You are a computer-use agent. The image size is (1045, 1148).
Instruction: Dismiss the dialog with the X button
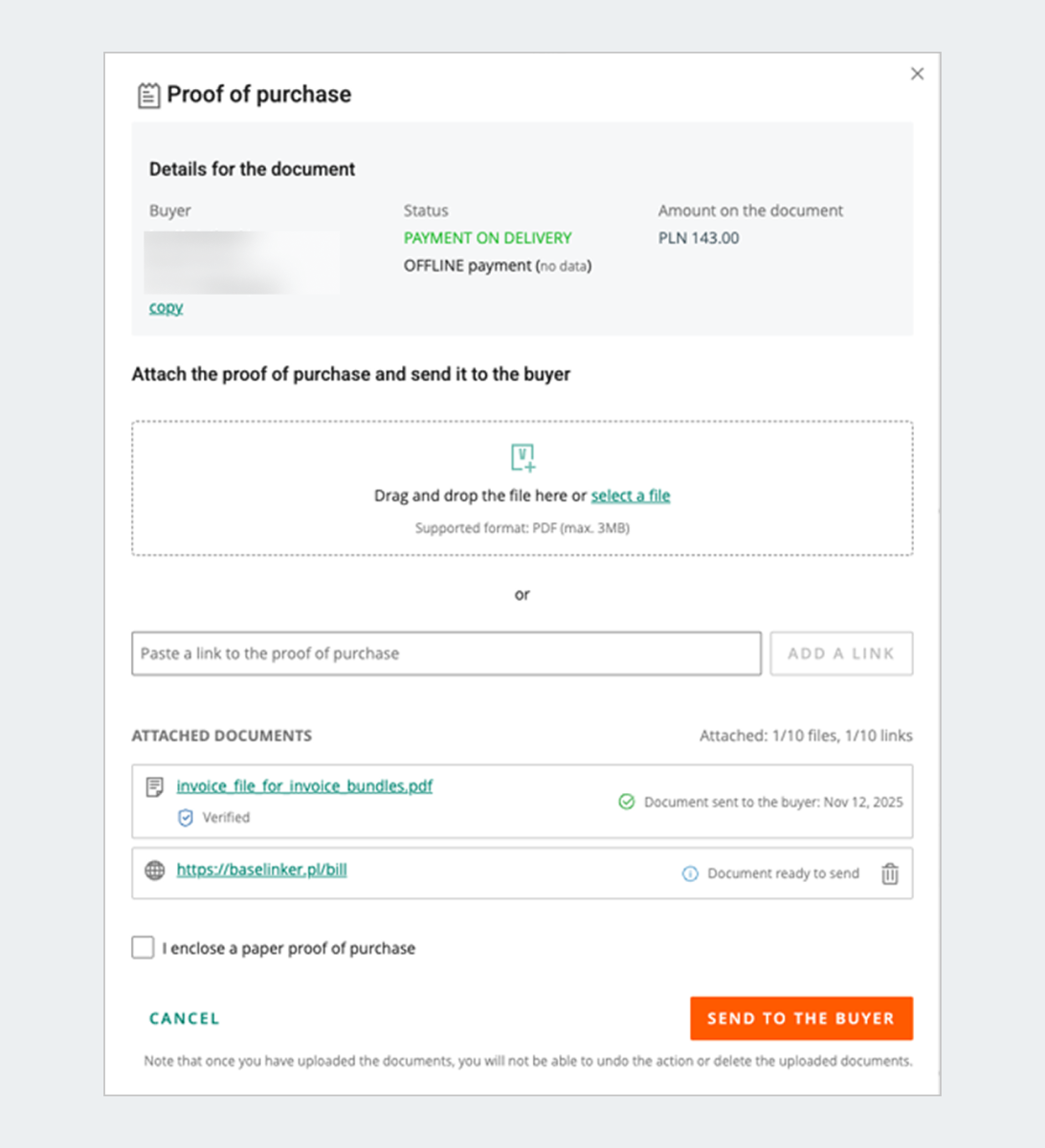[917, 73]
